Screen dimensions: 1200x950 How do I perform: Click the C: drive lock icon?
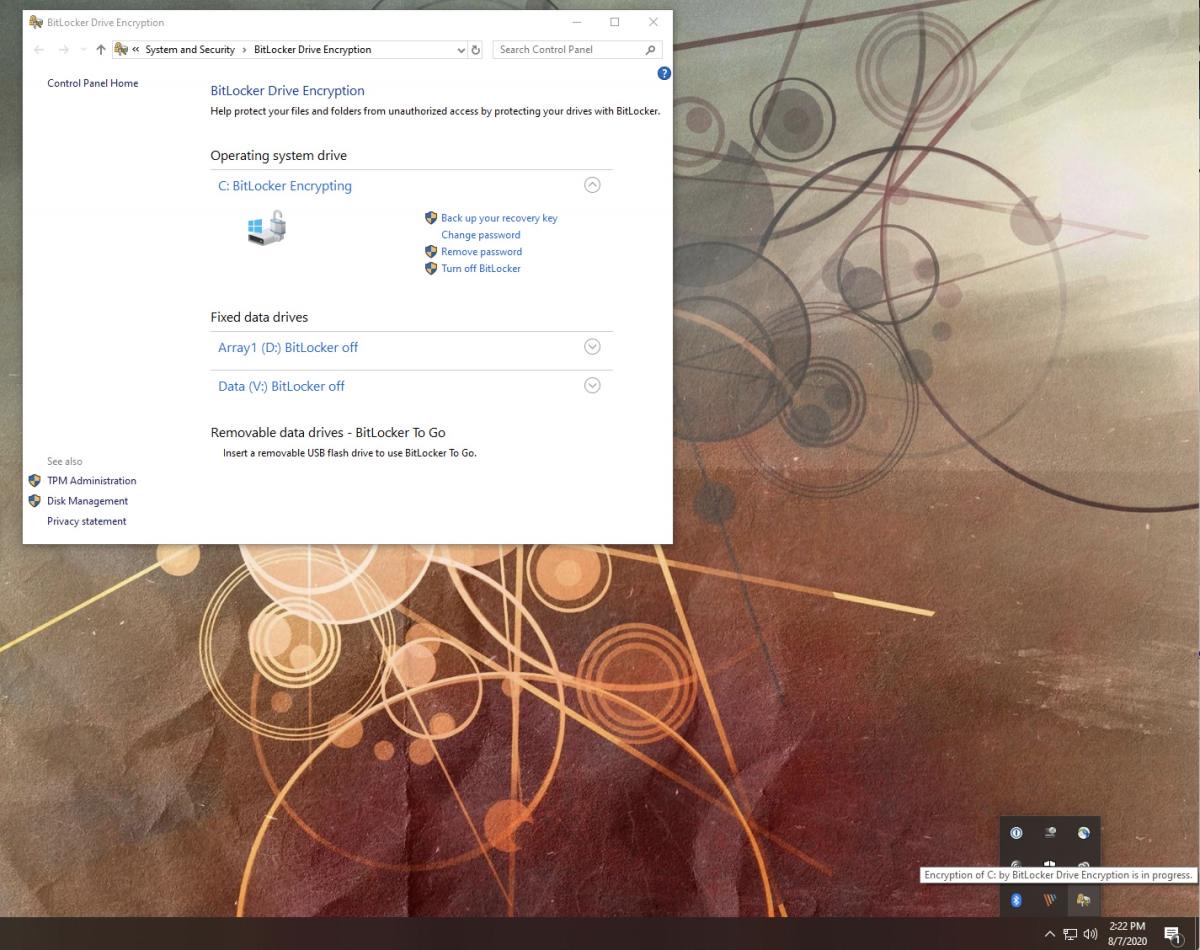(267, 229)
